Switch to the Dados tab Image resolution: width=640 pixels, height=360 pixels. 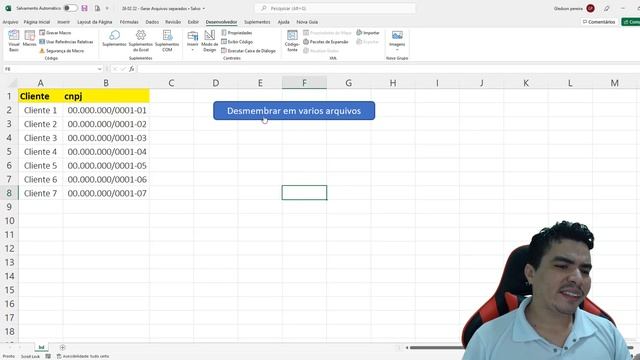152,22
